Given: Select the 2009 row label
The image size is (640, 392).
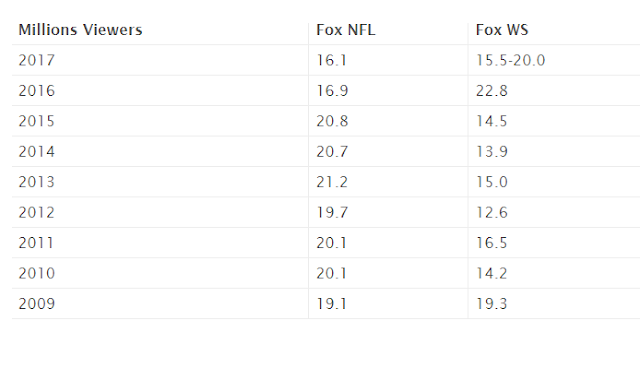Looking at the screenshot, I should [x=36, y=304].
